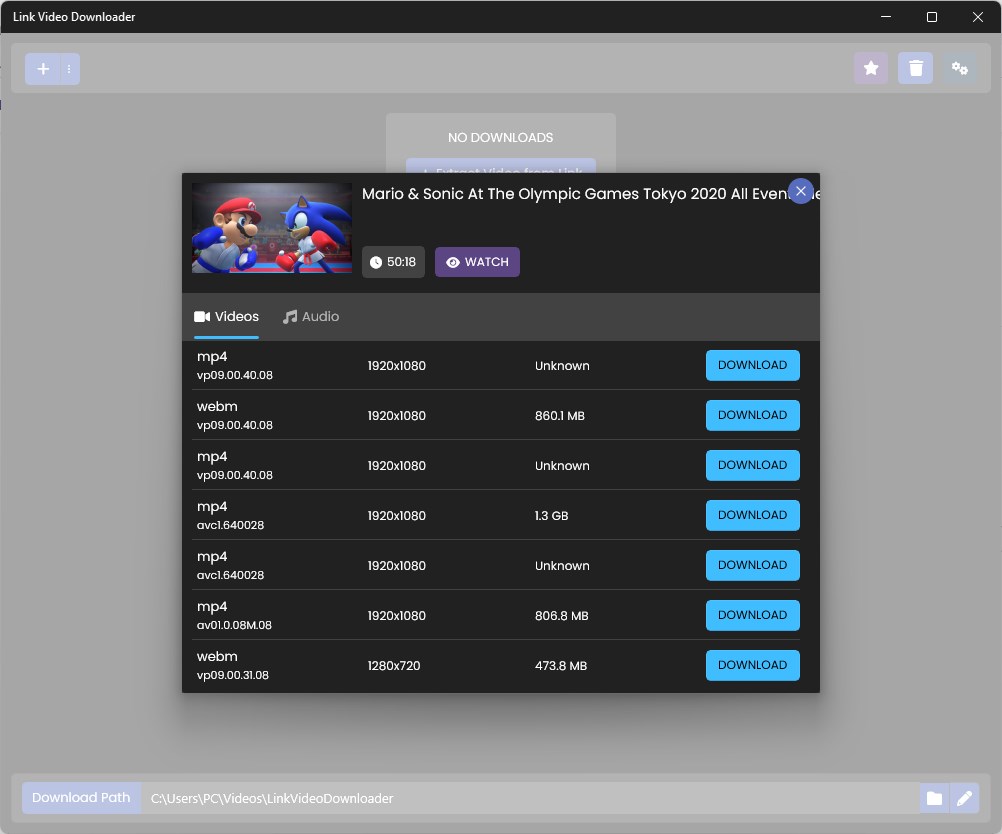Viewport: 1002px width, 834px height.
Task: Maximize the Link Video Downloader window
Action: pos(932,17)
